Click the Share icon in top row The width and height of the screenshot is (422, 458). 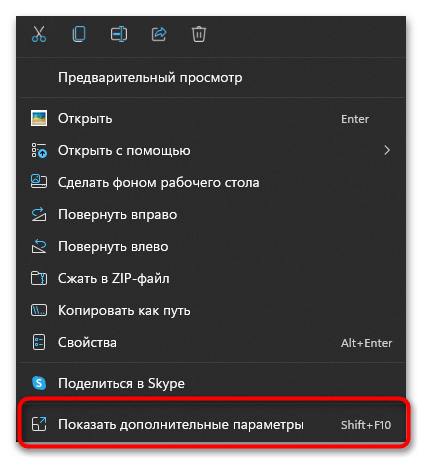159,34
